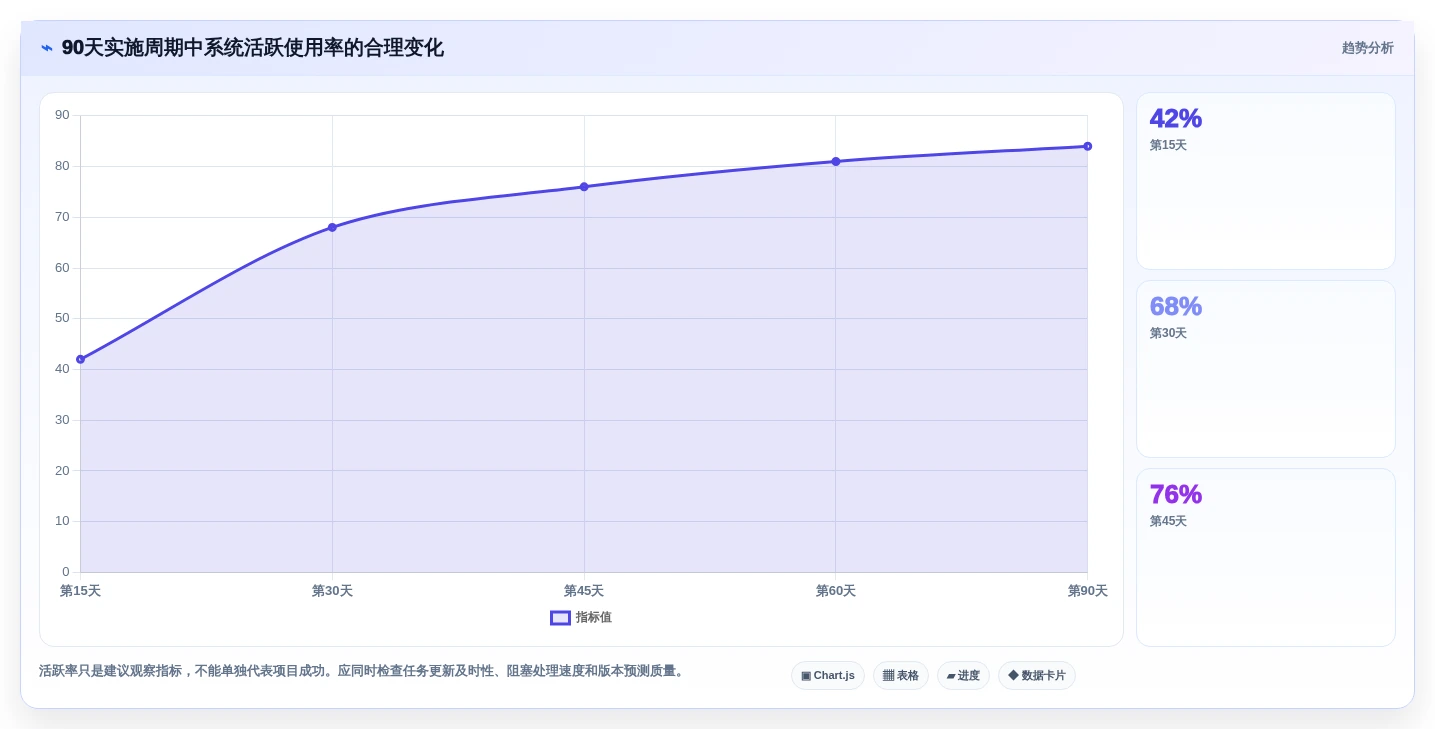The image size is (1435, 729).
Task: Select the Chart.js tag chip
Action: [828, 676]
